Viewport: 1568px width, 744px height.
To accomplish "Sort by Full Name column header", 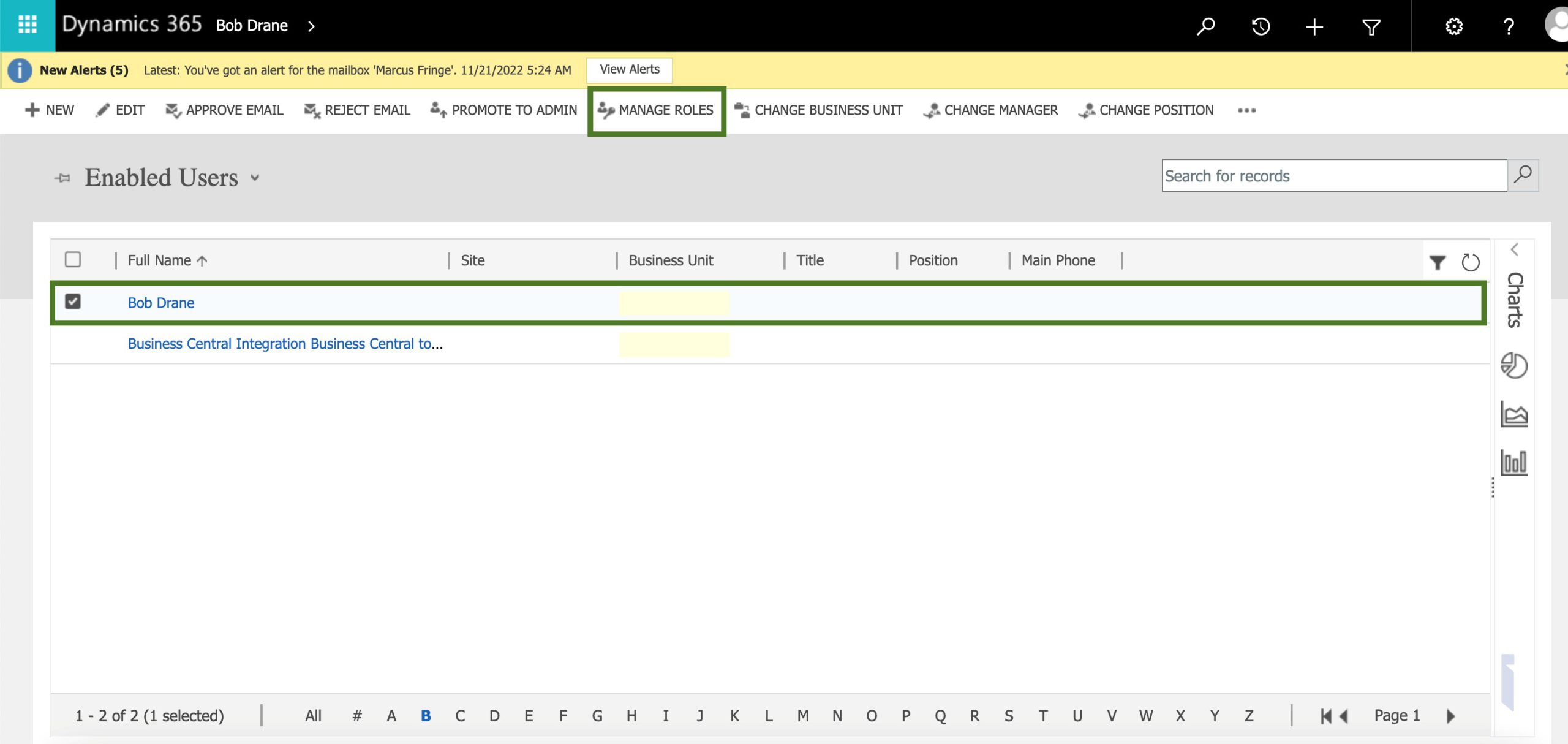I will (x=168, y=260).
